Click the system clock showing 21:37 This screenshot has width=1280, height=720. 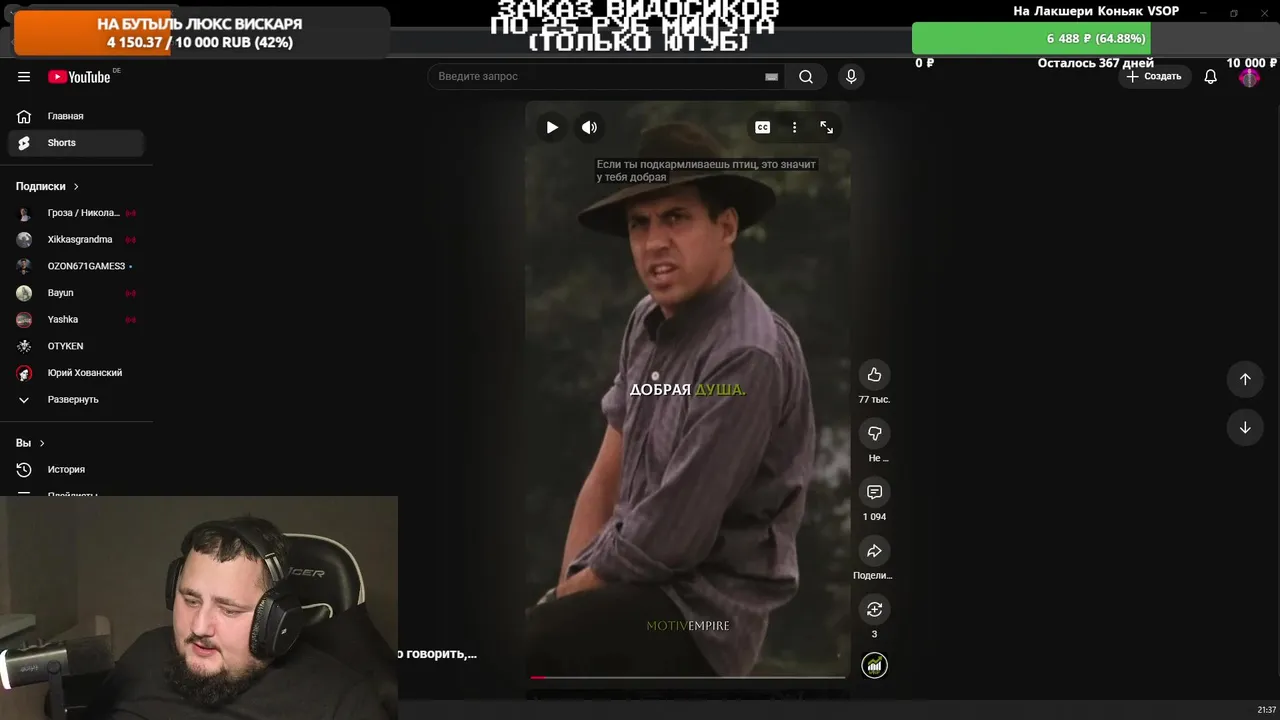click(1266, 710)
